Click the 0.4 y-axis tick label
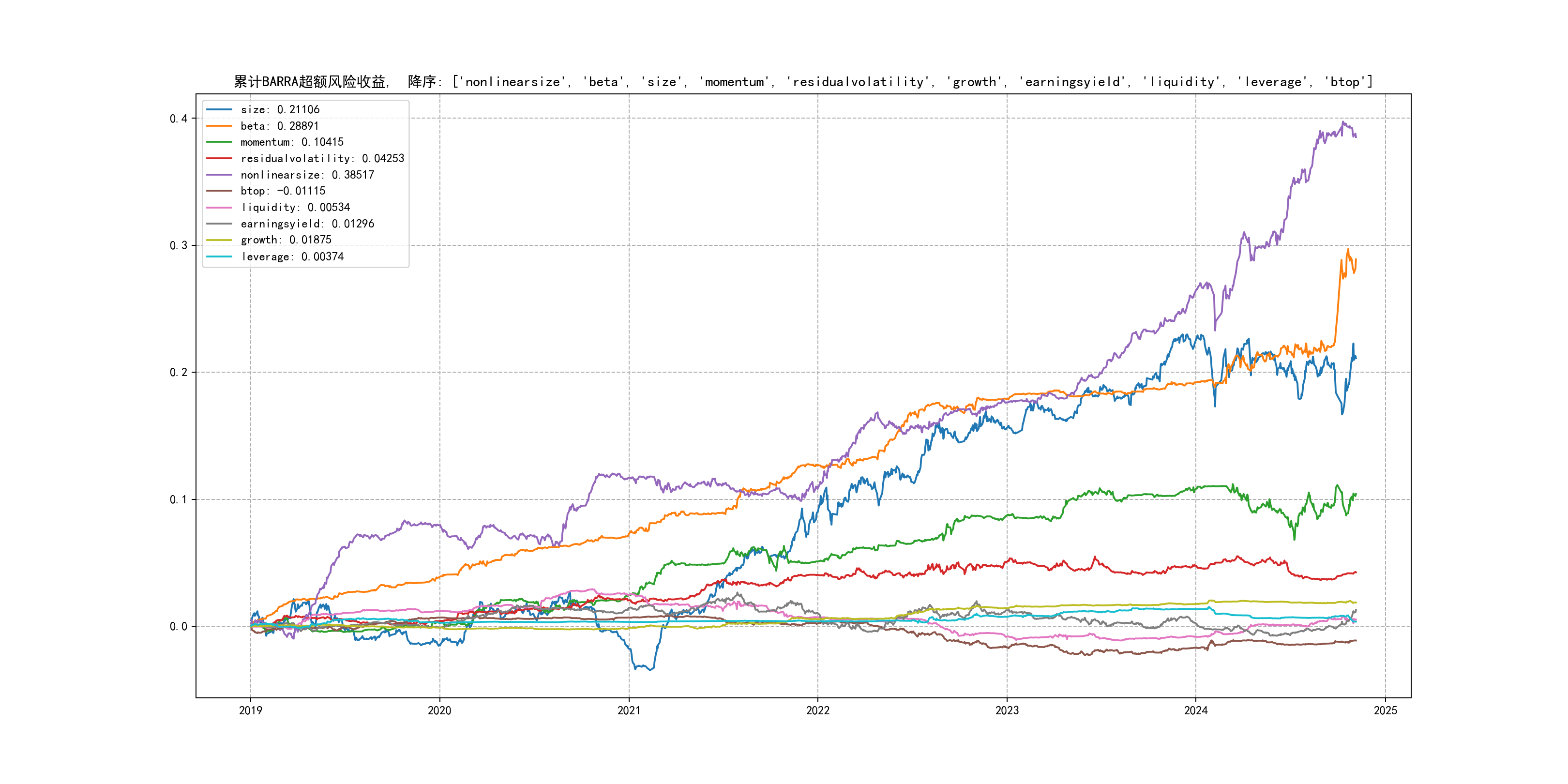This screenshot has width=1568, height=784. [x=179, y=119]
